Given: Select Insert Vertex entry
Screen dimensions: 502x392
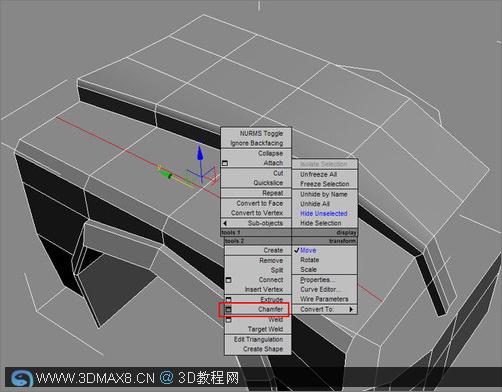Looking at the screenshot, I should [264, 289].
